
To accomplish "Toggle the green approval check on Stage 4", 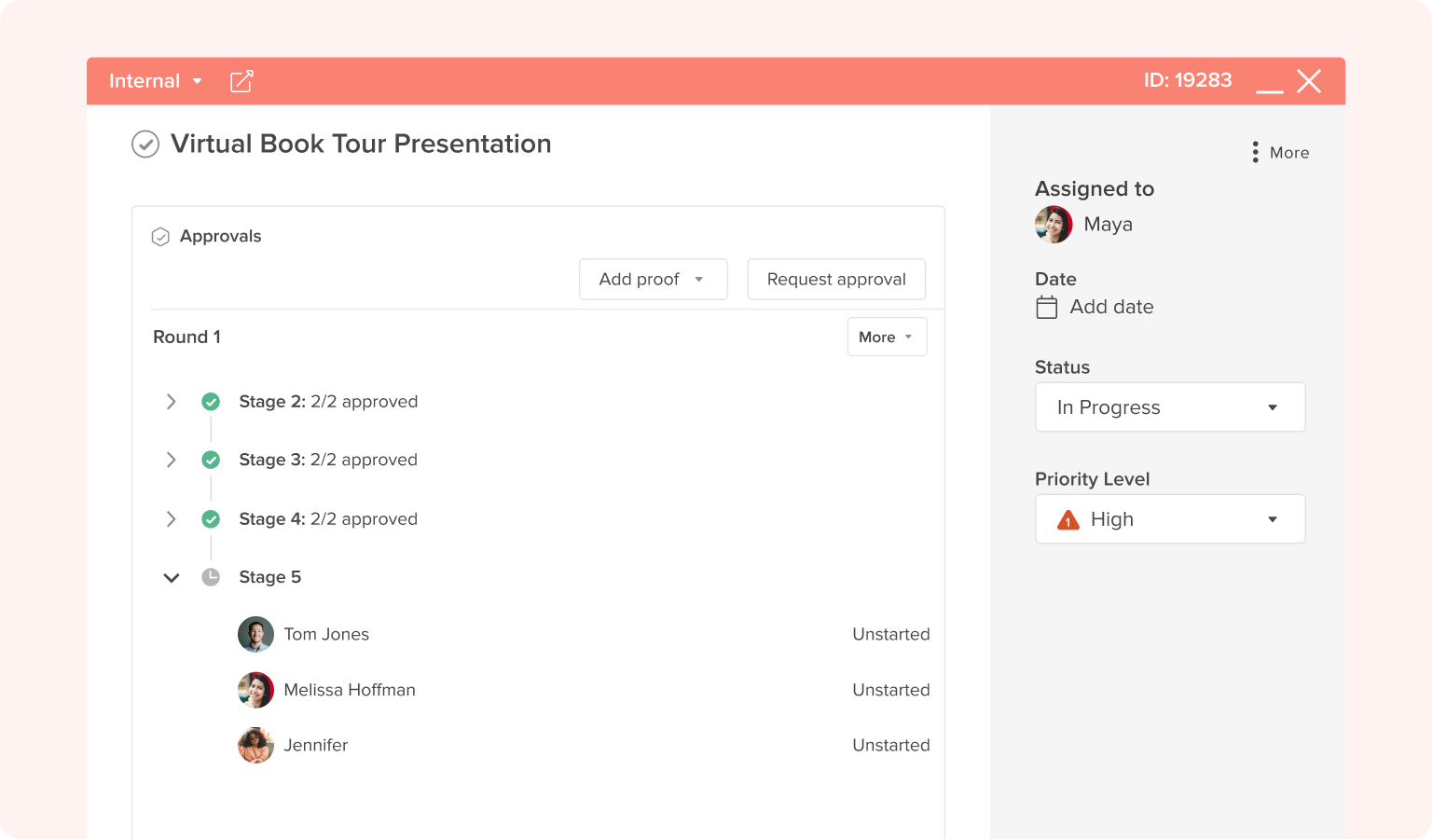I will click(211, 518).
